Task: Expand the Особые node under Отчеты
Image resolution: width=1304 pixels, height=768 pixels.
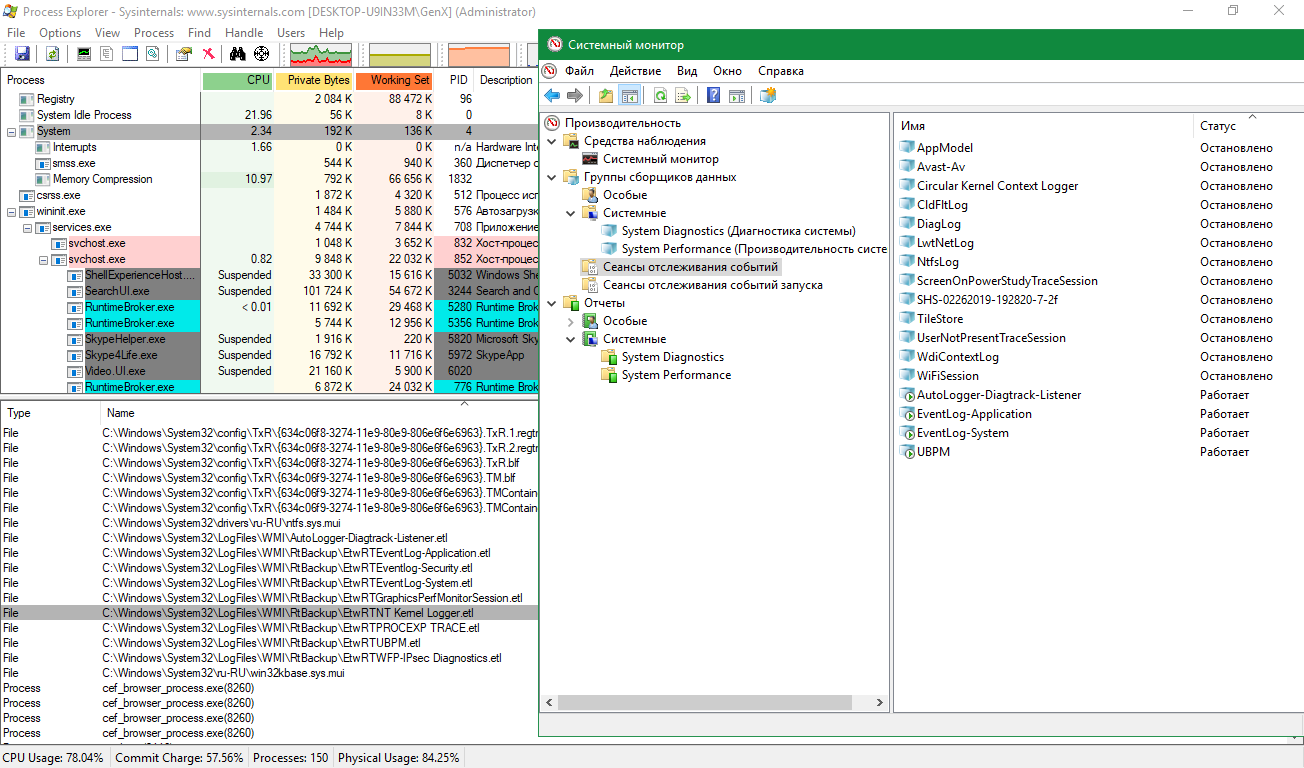Action: [571, 321]
